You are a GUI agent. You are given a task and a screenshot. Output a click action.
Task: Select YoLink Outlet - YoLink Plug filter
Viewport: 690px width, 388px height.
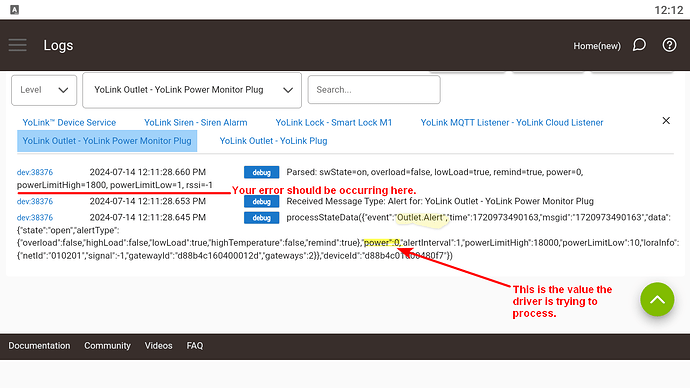(273, 141)
